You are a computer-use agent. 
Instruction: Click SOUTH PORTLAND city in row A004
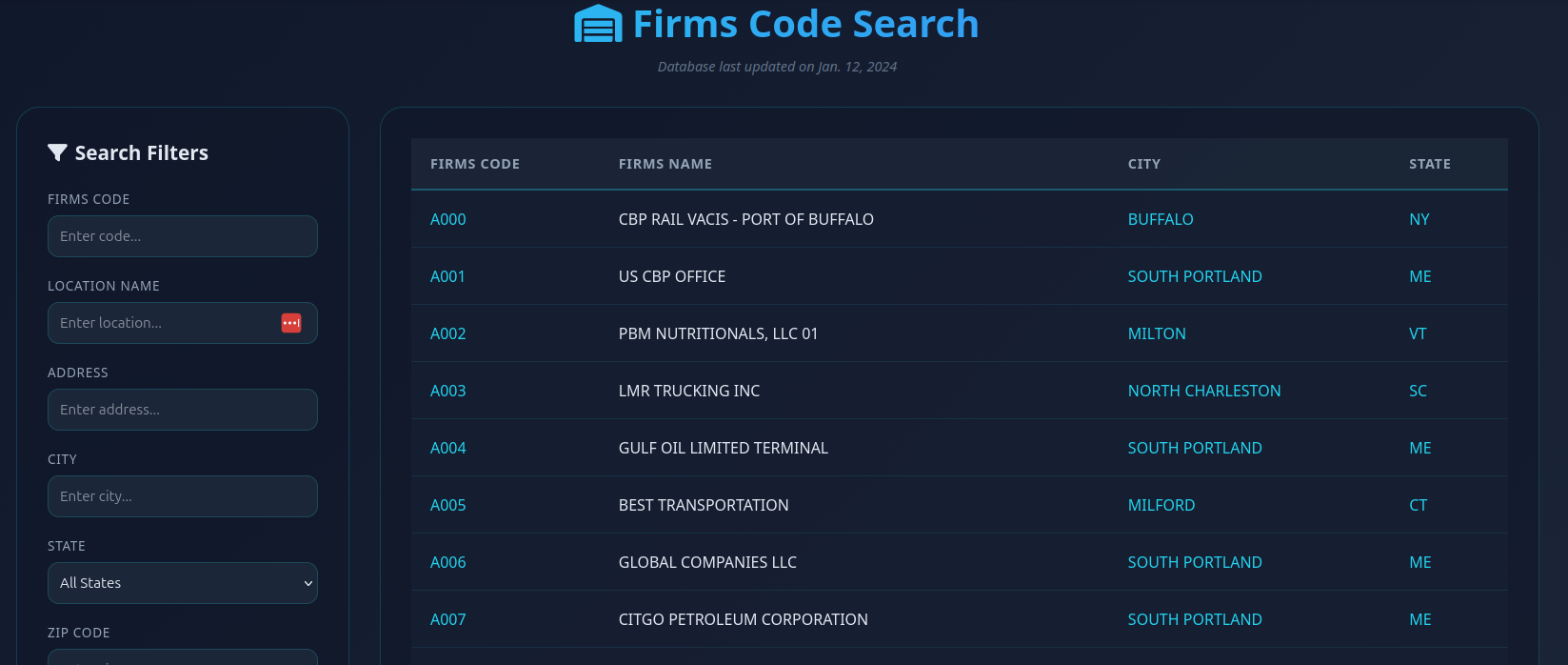[x=1195, y=448]
